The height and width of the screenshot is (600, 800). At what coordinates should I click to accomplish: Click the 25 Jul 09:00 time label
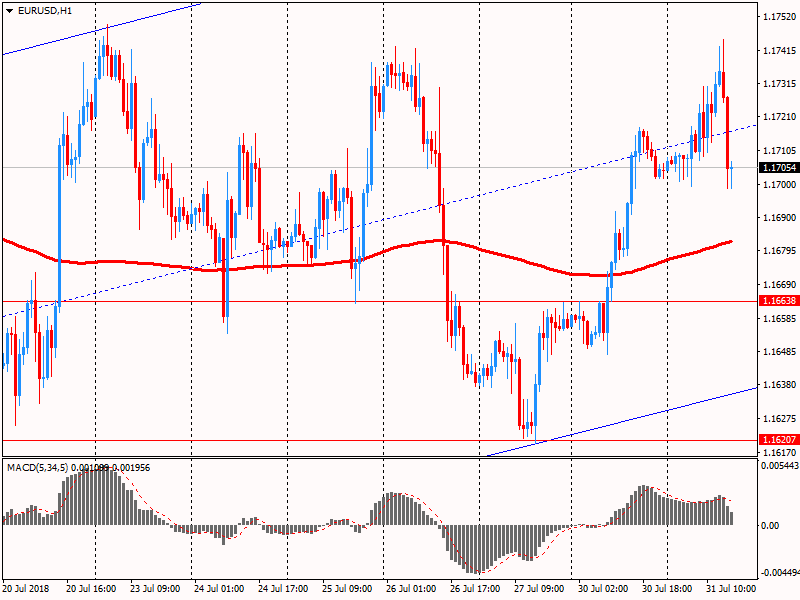click(347, 588)
